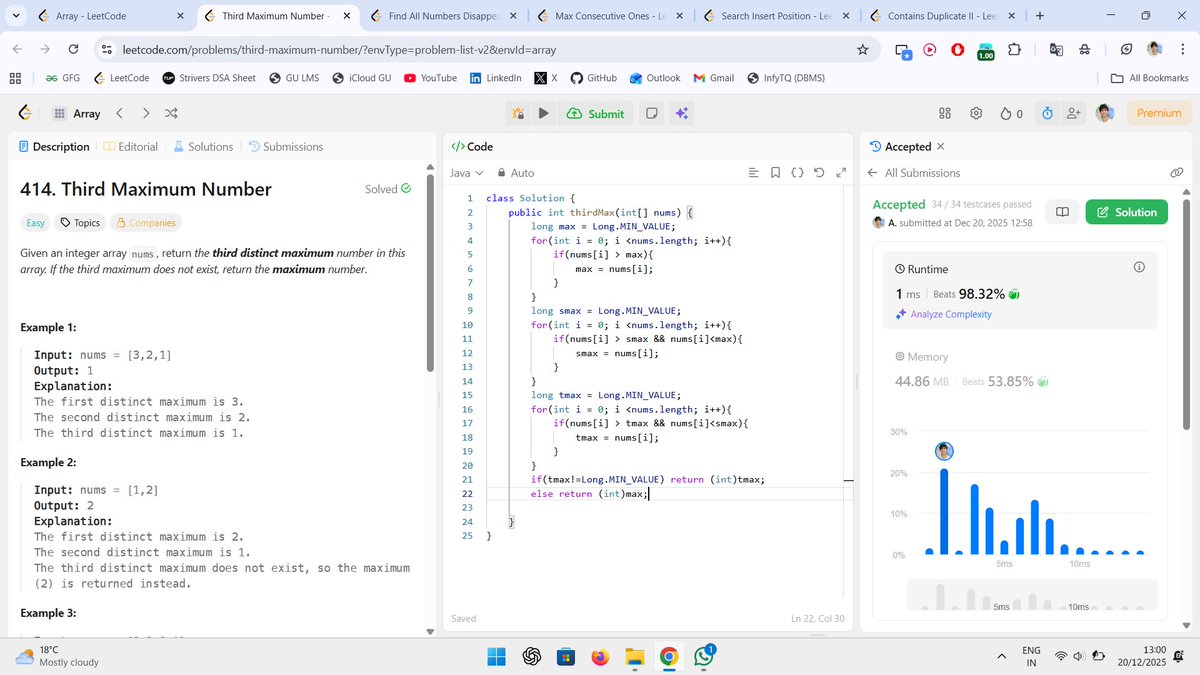Open the notes sticky icon
This screenshot has height=675, width=1200.
(651, 113)
